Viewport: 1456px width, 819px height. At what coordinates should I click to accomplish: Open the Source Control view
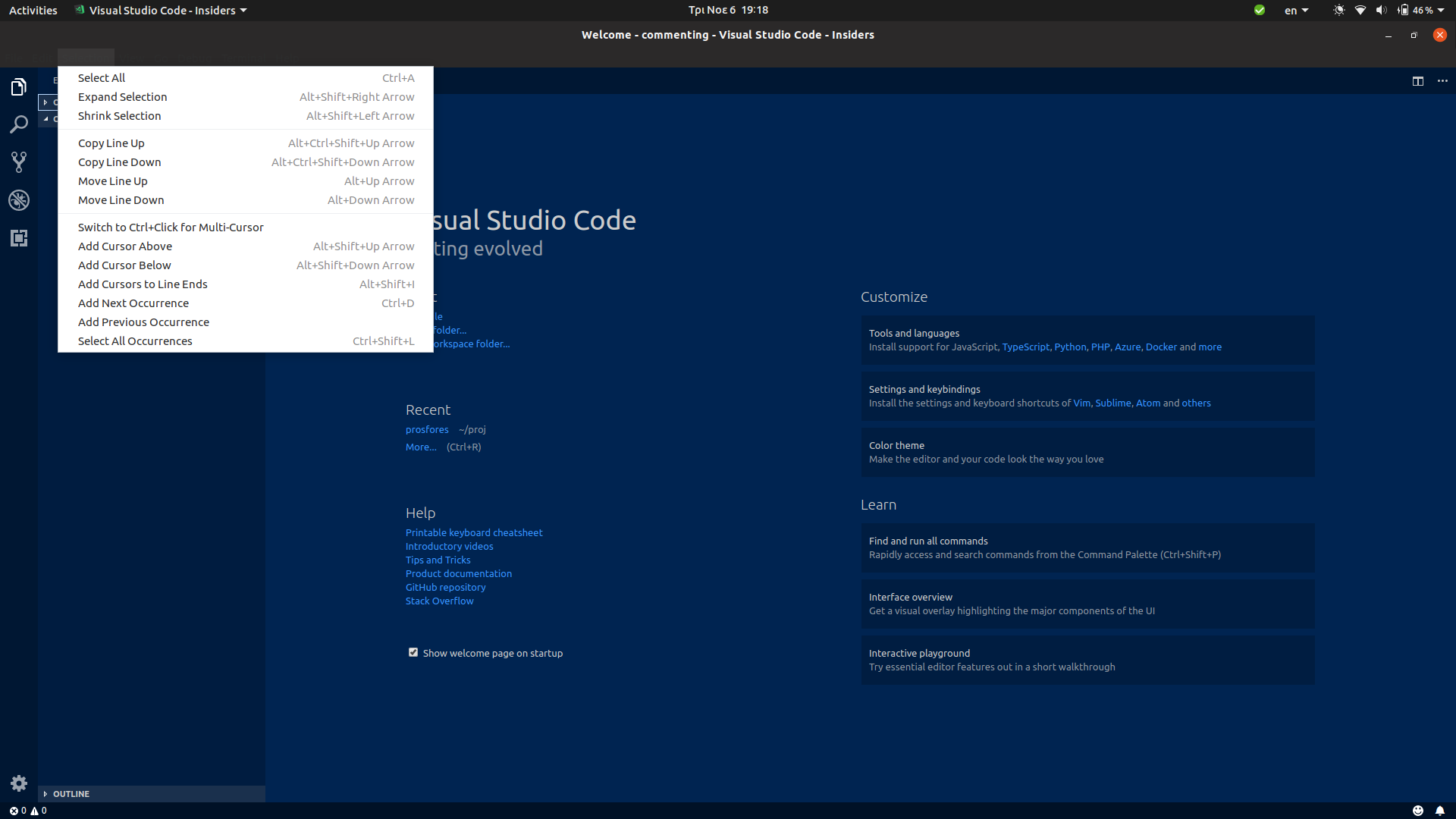pos(18,162)
